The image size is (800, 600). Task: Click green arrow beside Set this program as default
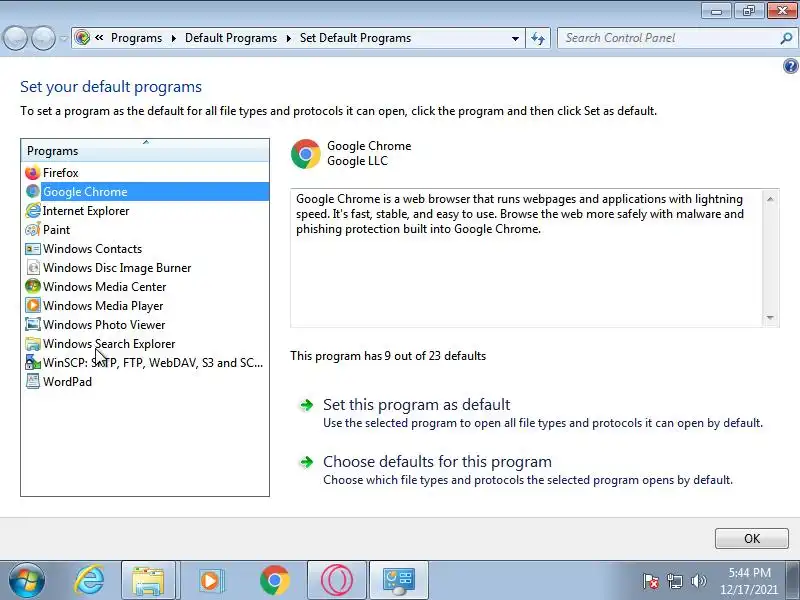[x=306, y=405]
